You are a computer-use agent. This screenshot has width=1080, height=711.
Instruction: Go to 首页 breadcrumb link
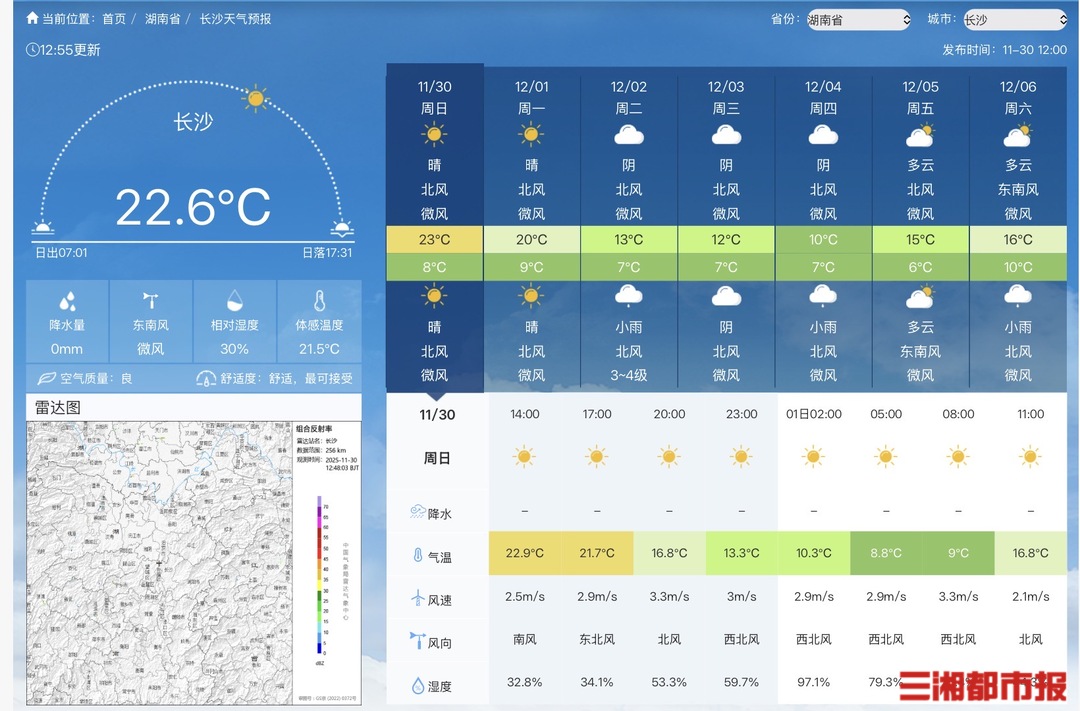(114, 19)
